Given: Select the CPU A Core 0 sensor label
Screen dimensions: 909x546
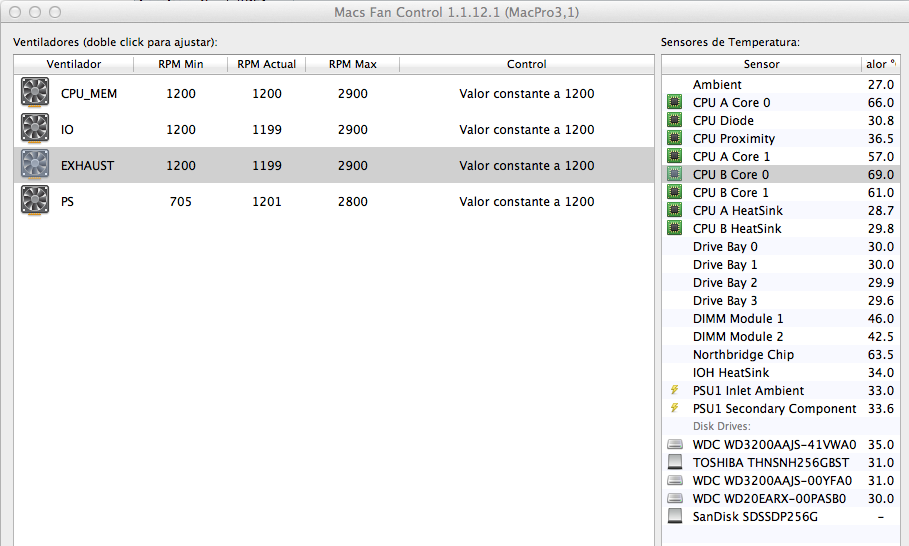Looking at the screenshot, I should pos(732,103).
